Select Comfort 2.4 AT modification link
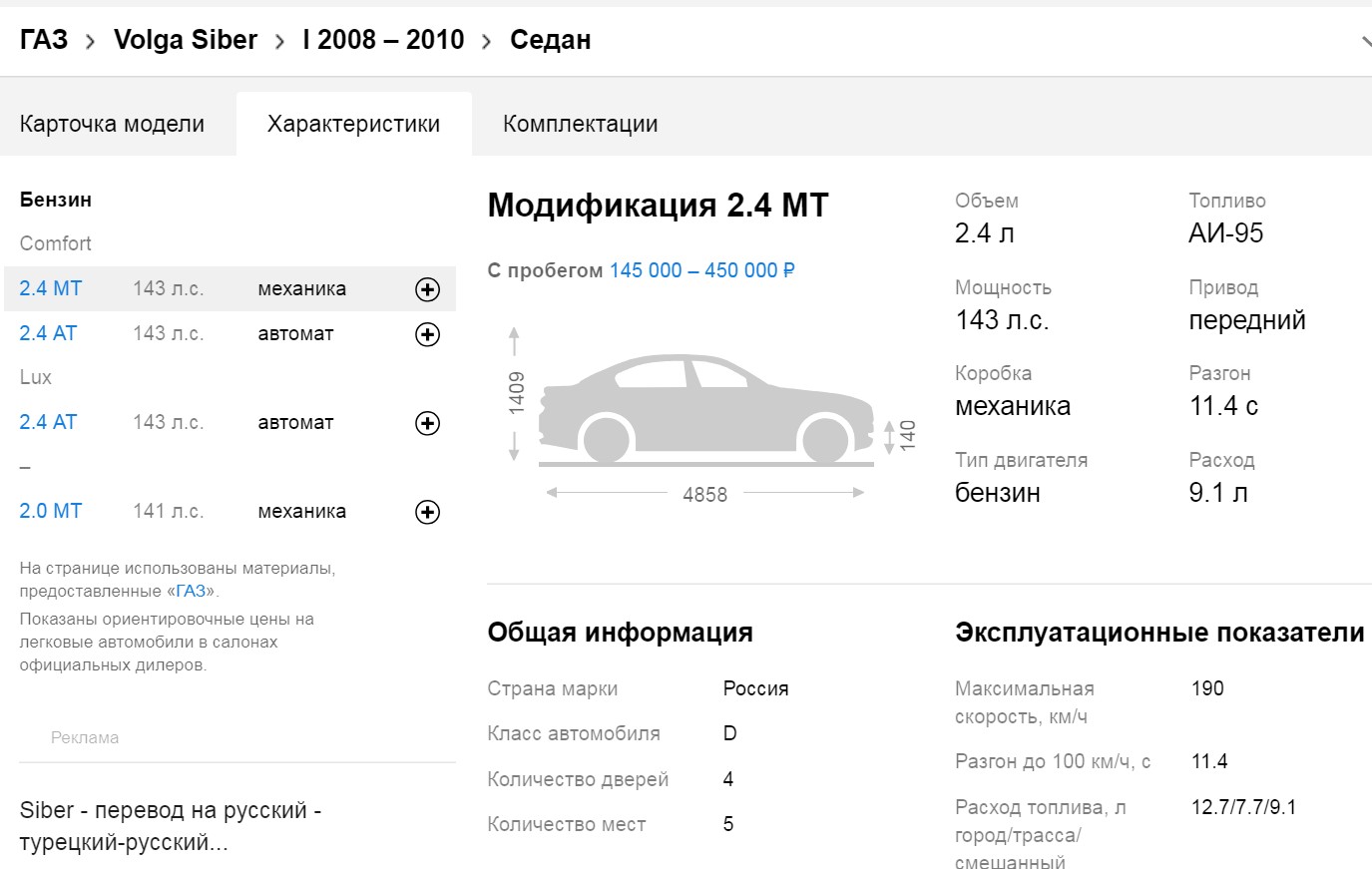The image size is (1372, 869). tap(48, 333)
